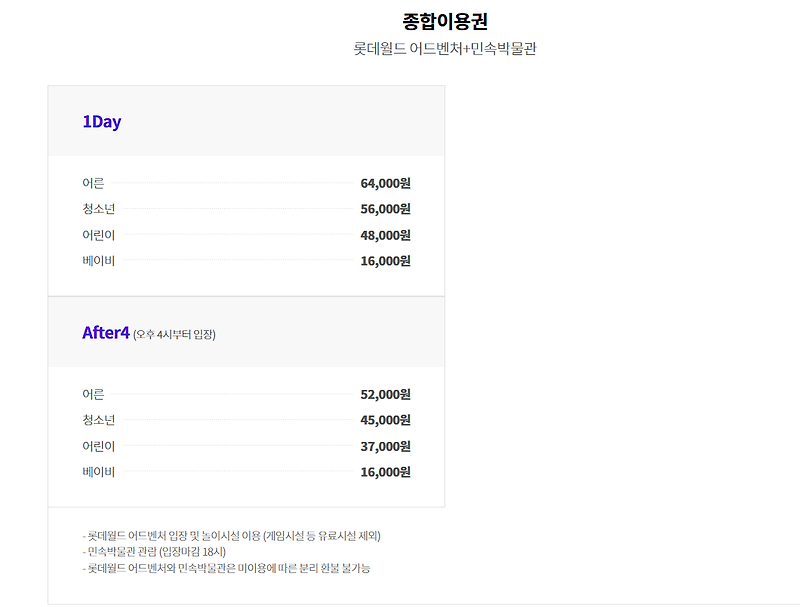Click the 45,000원 After4 teen price
This screenshot has width=800, height=607.
[x=385, y=420]
